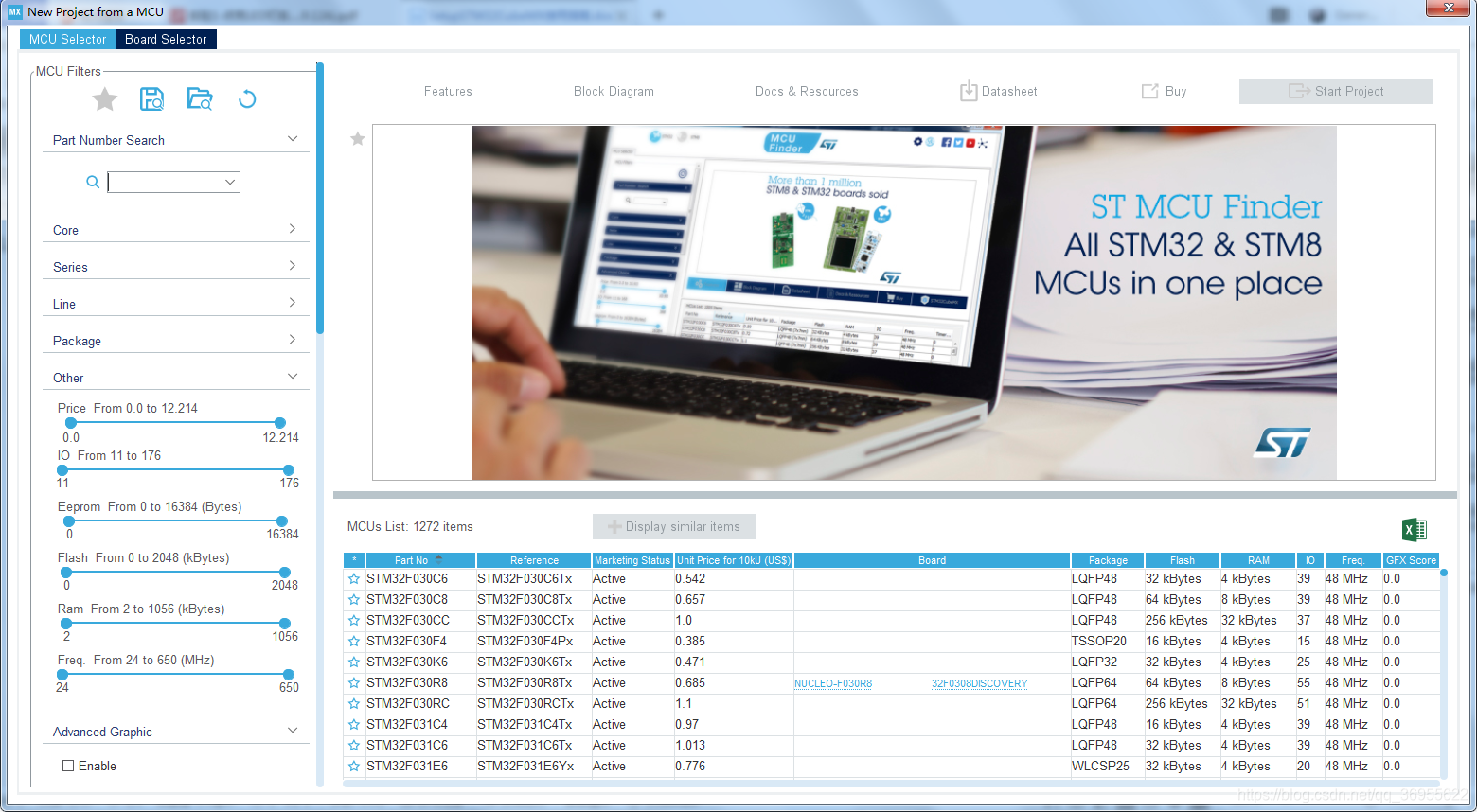
Task: Sort by Unit Price column header
Action: [734, 560]
